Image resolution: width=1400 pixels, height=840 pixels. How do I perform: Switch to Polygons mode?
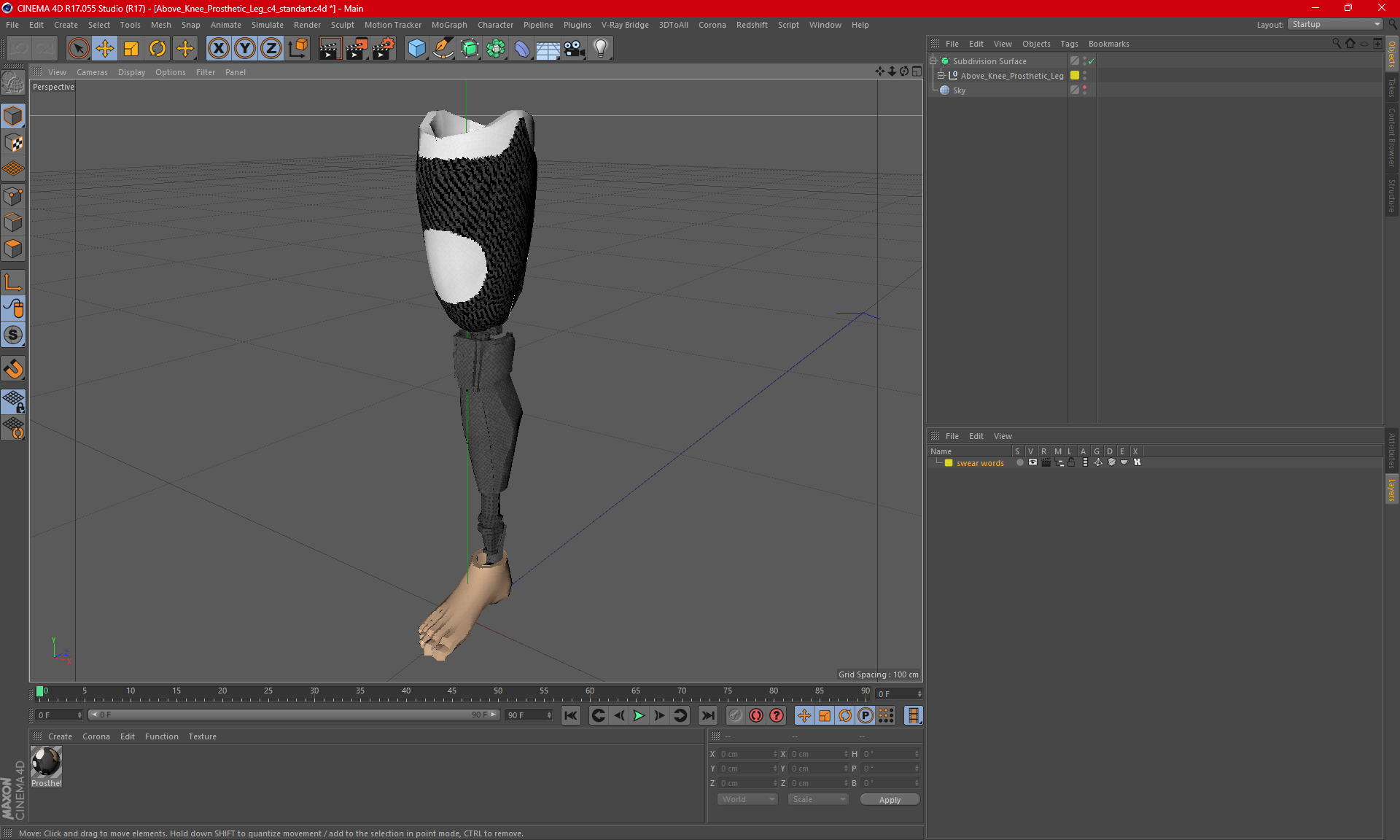13,249
